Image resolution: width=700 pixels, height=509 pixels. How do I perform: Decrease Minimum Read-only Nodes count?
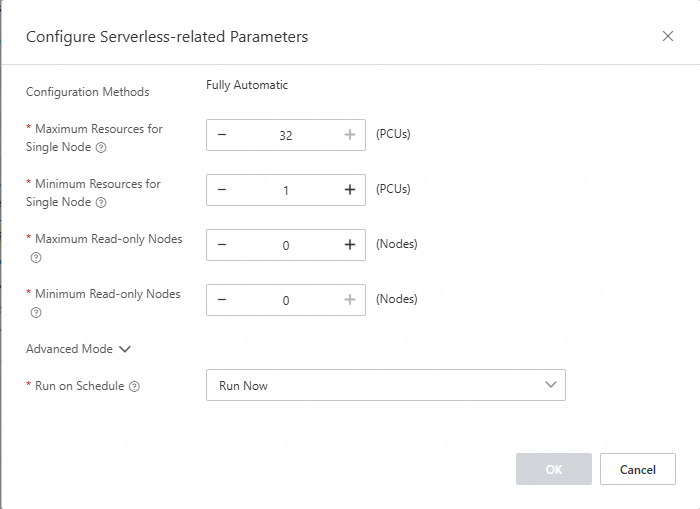pyautogui.click(x=222, y=300)
